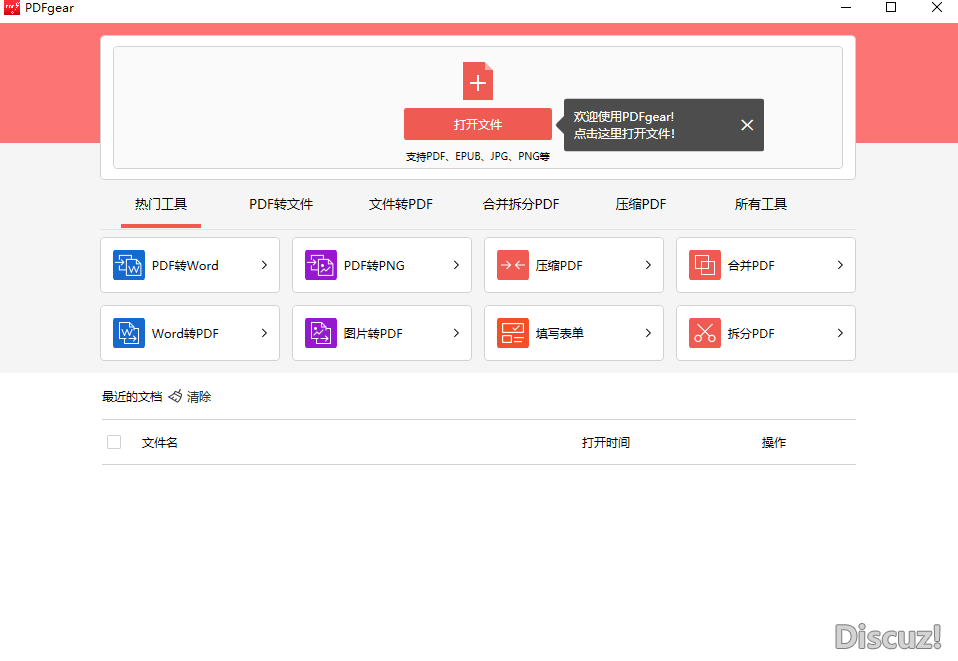Viewport: 958px width, 661px height.
Task: Click the PDF转PNG purple icon
Action: pos(321,265)
